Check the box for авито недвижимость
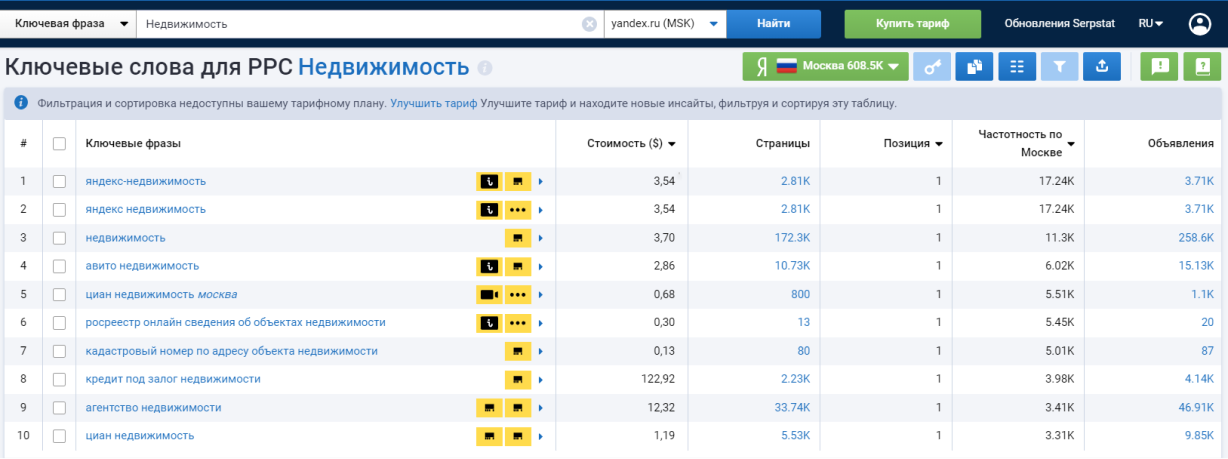The image size is (1228, 459). 59,266
